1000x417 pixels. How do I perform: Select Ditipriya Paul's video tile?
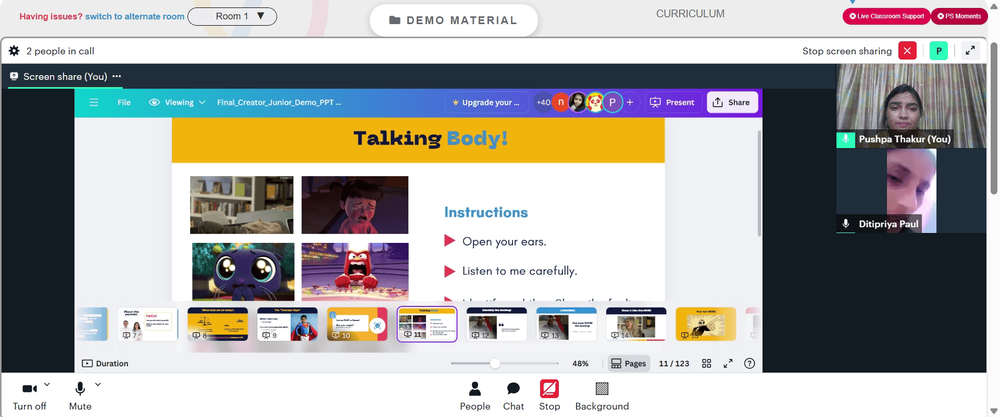pos(911,191)
